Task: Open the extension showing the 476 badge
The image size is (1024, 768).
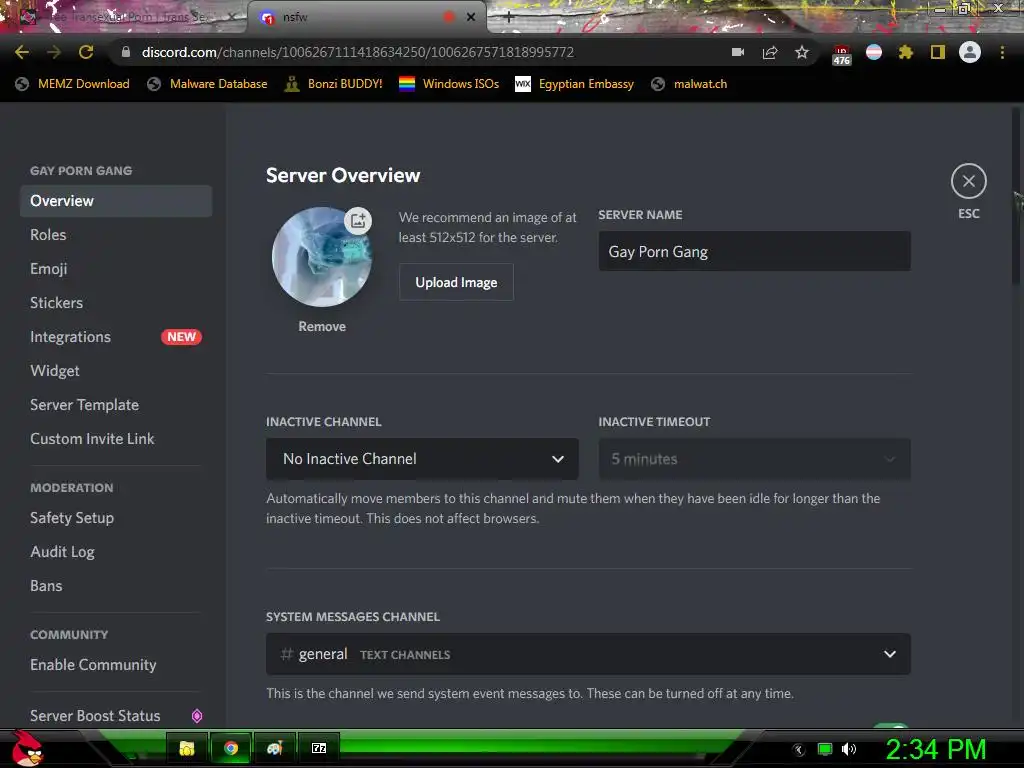Action: pyautogui.click(x=841, y=55)
